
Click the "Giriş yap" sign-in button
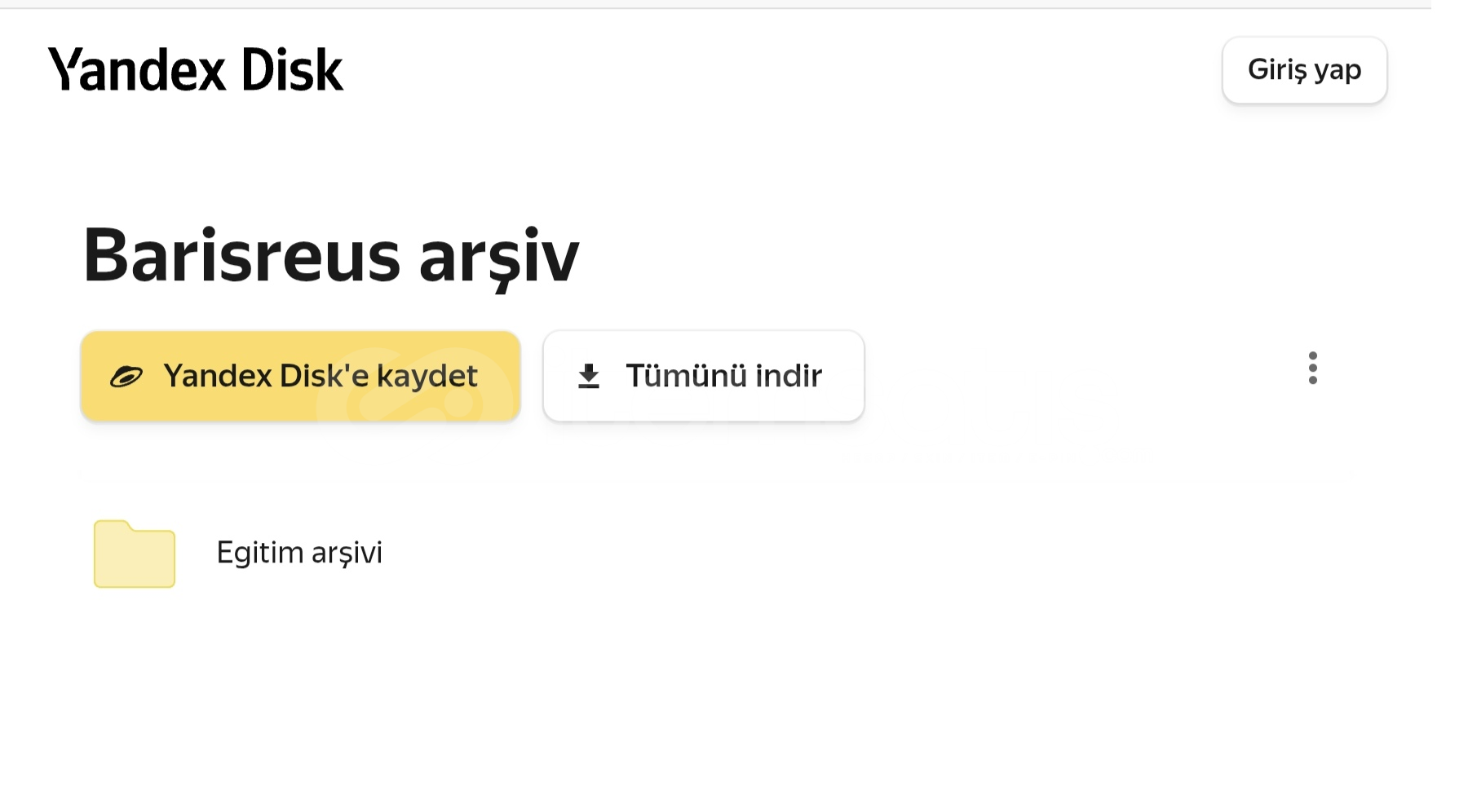(1304, 70)
